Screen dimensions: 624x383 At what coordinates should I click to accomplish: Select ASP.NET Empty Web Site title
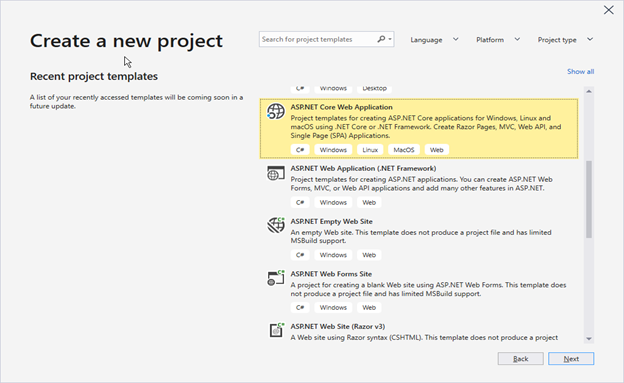tap(332, 221)
